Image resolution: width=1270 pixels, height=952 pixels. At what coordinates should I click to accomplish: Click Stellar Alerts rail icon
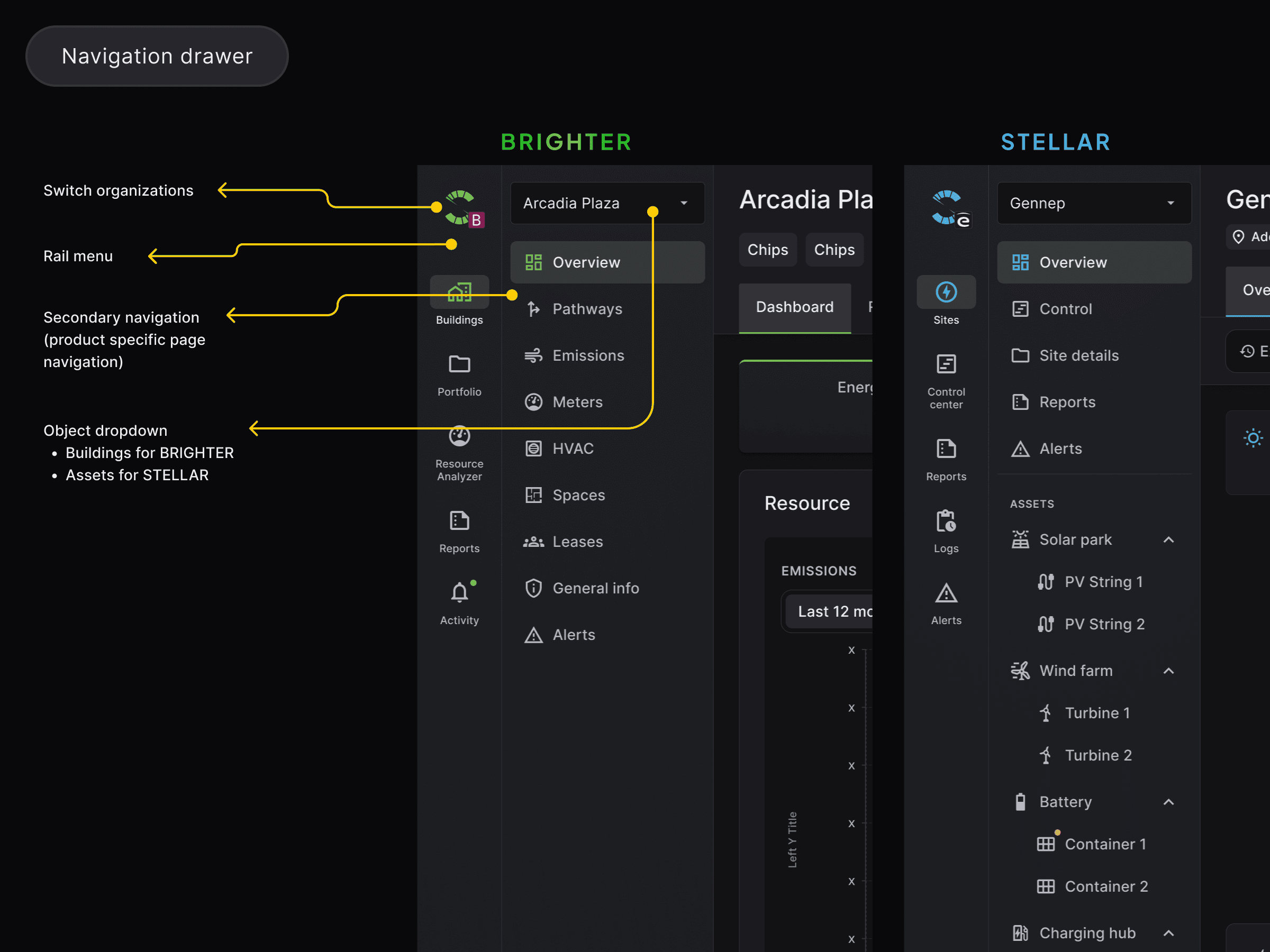point(946,593)
